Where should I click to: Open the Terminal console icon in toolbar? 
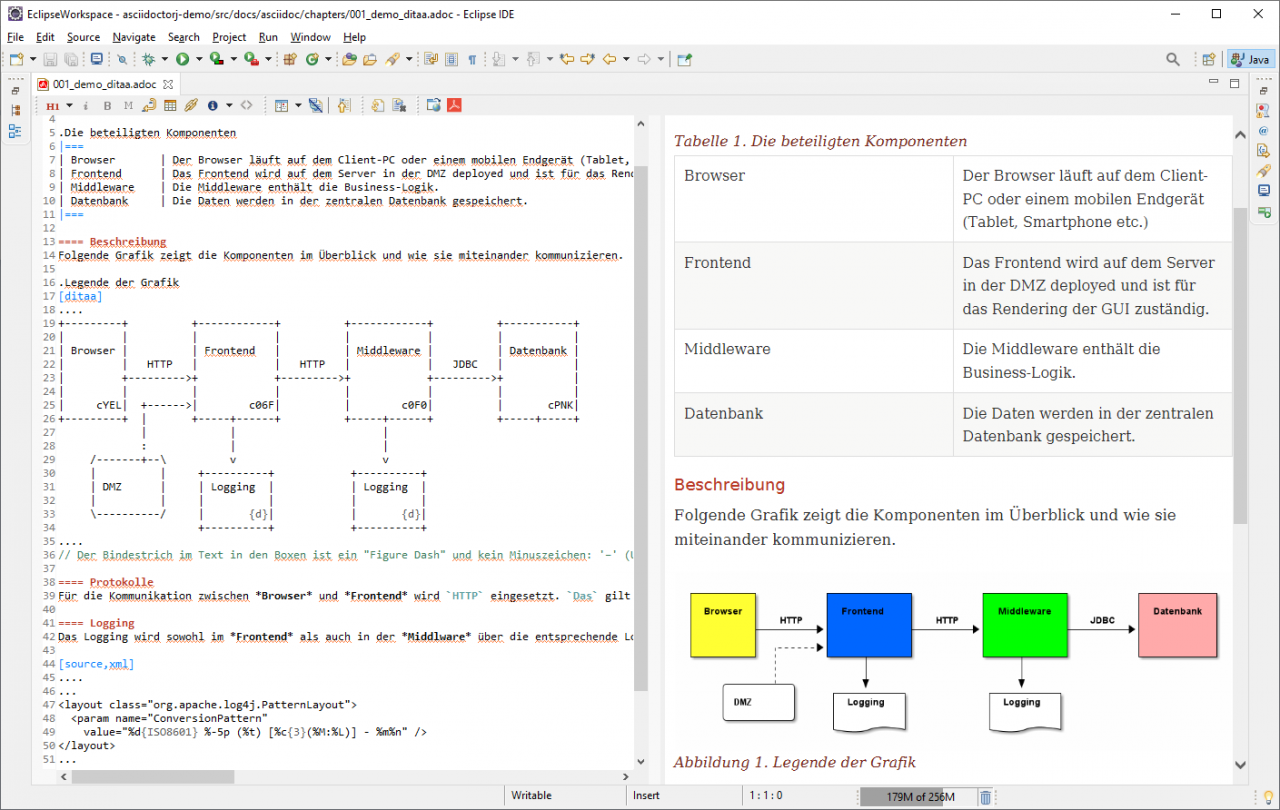coord(97,59)
